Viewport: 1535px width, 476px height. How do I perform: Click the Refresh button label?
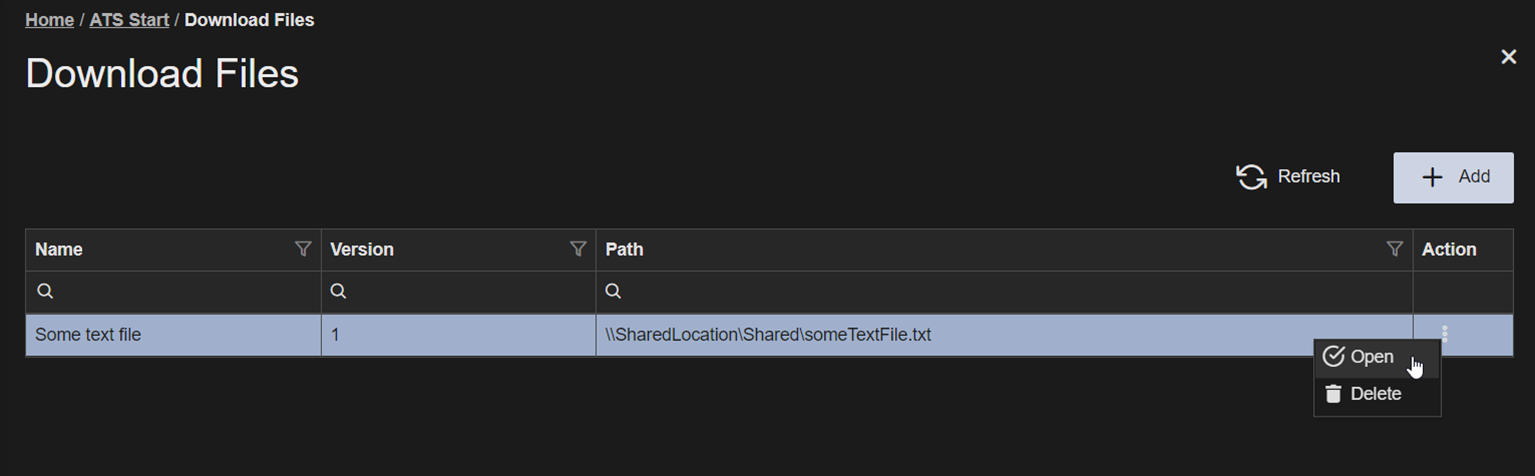click(x=1308, y=177)
